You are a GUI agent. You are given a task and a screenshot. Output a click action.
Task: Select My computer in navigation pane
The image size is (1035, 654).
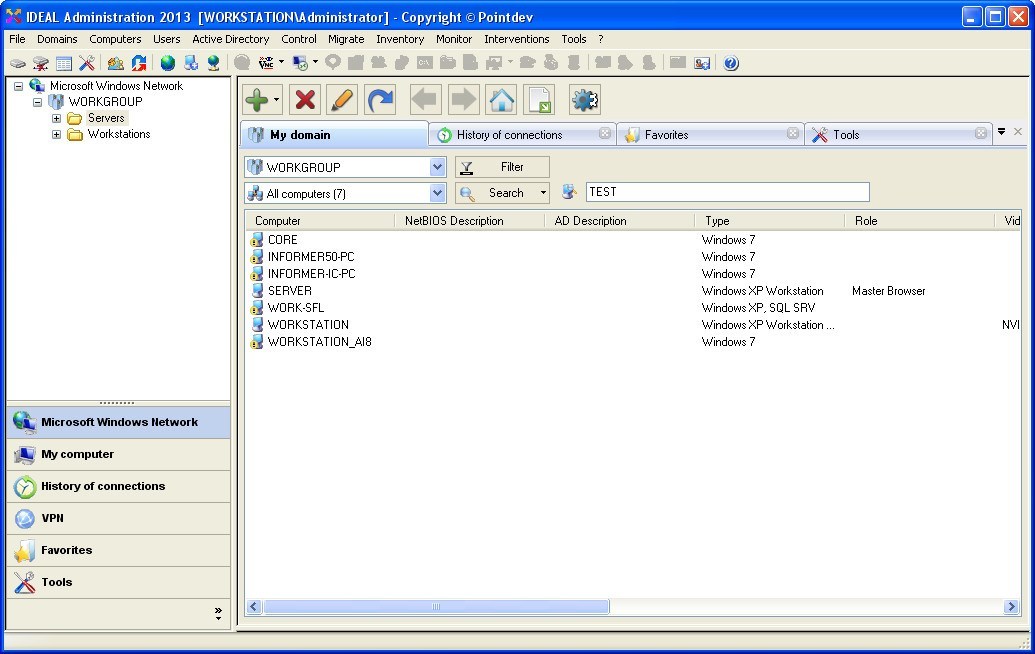119,454
